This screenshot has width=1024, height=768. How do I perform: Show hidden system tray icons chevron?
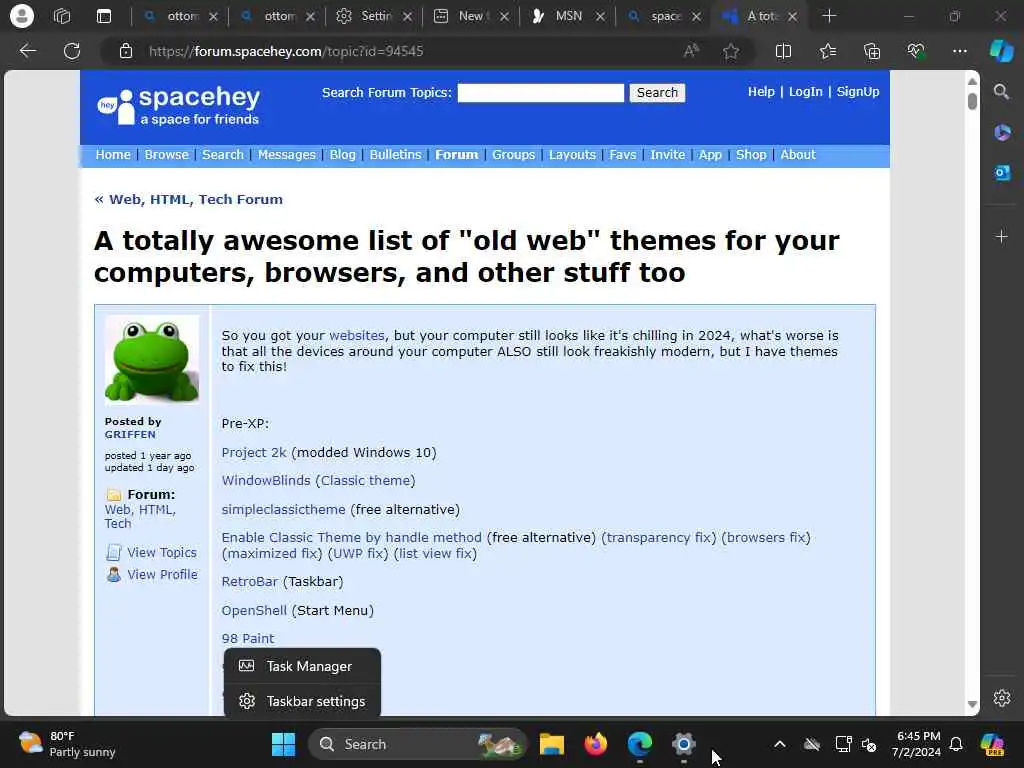coord(780,744)
